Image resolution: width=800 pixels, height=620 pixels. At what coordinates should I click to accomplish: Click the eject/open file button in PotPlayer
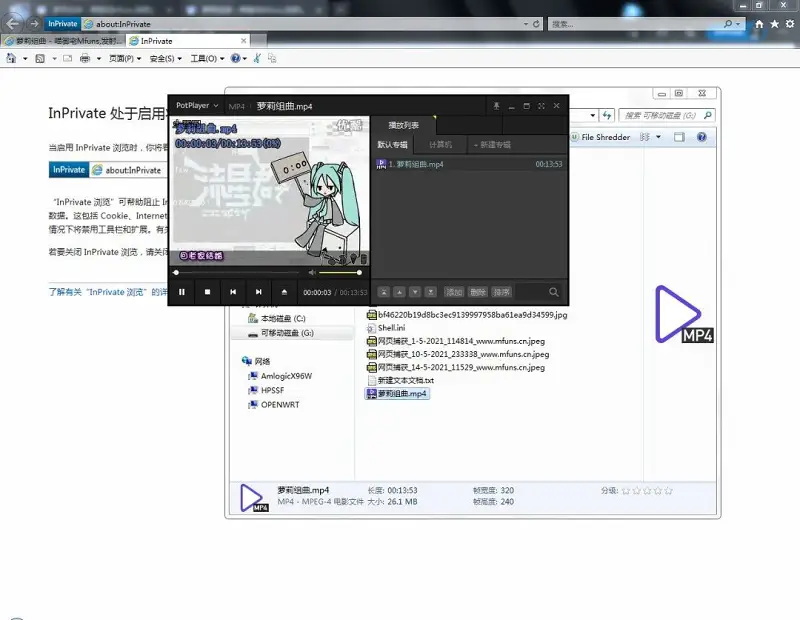[x=284, y=292]
